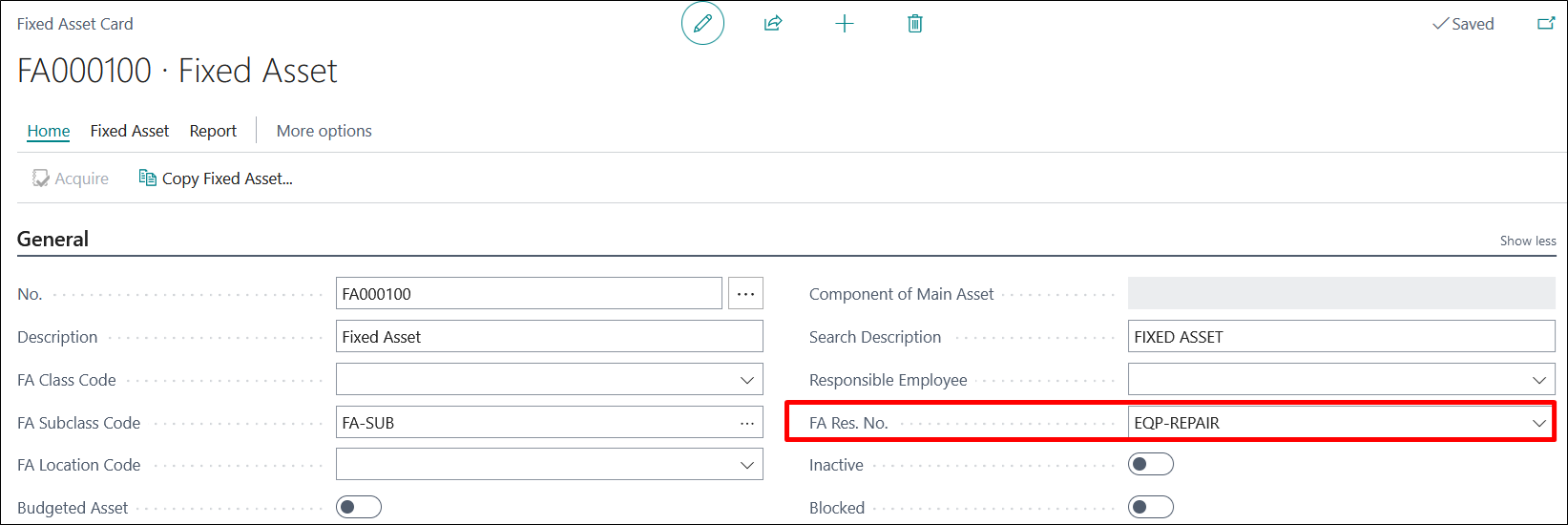Viewport: 1568px width, 525px height.
Task: Click the share icon in header
Action: (773, 24)
